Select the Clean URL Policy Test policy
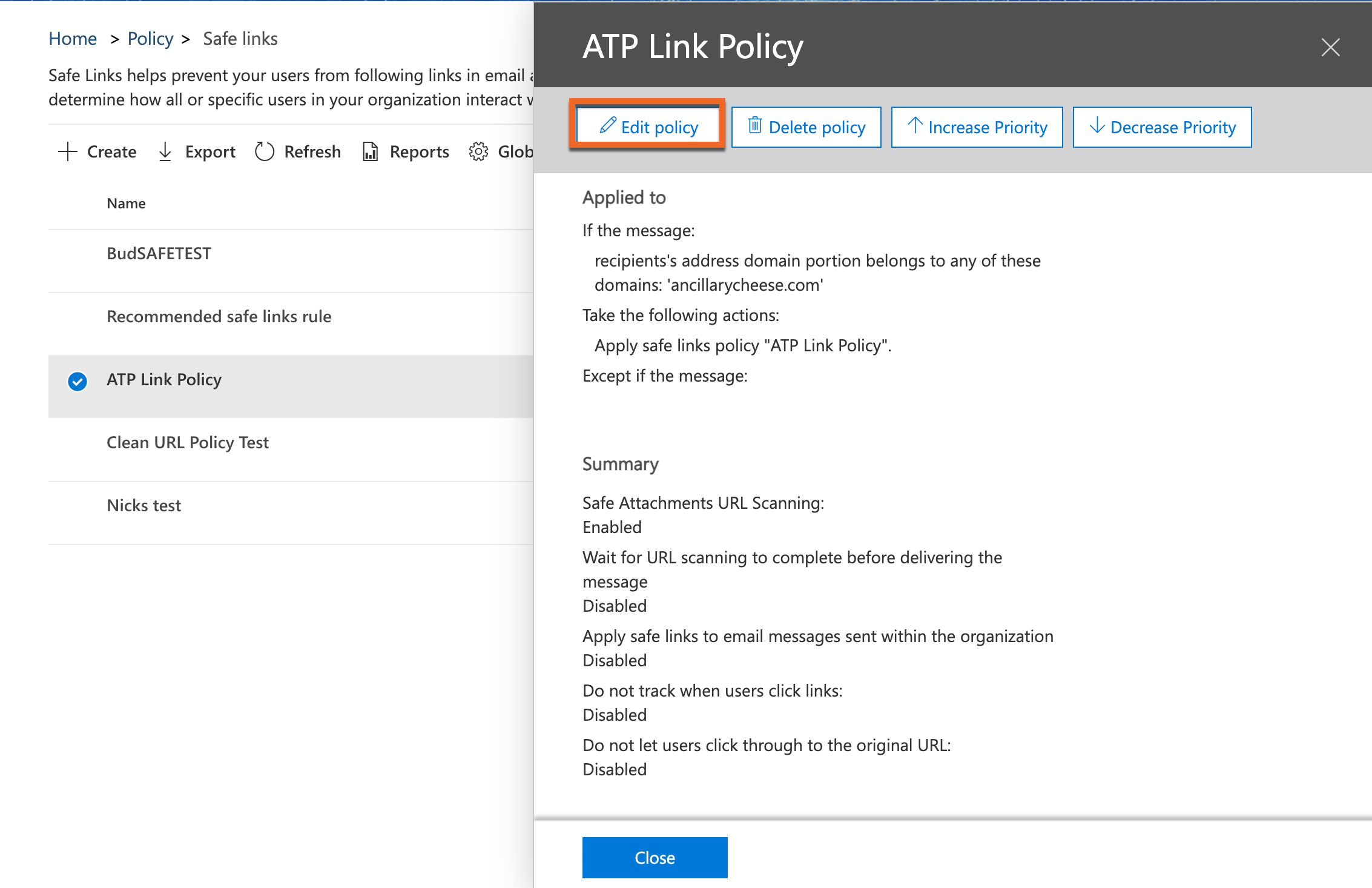 188,442
